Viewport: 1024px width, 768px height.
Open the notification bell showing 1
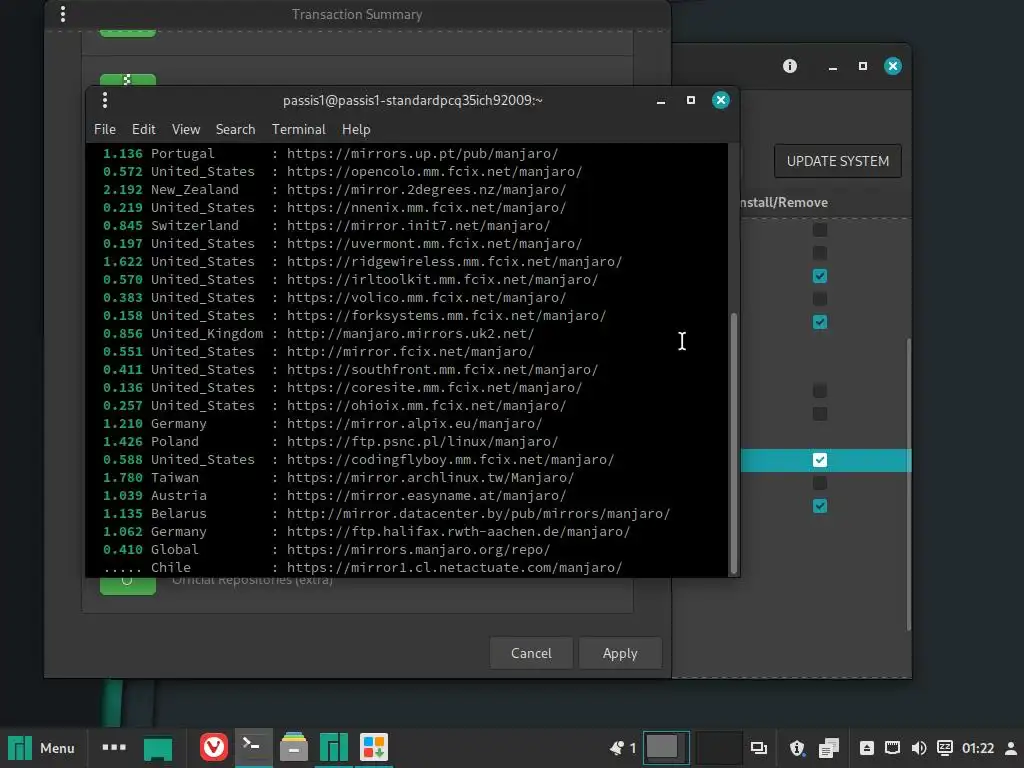click(x=622, y=748)
